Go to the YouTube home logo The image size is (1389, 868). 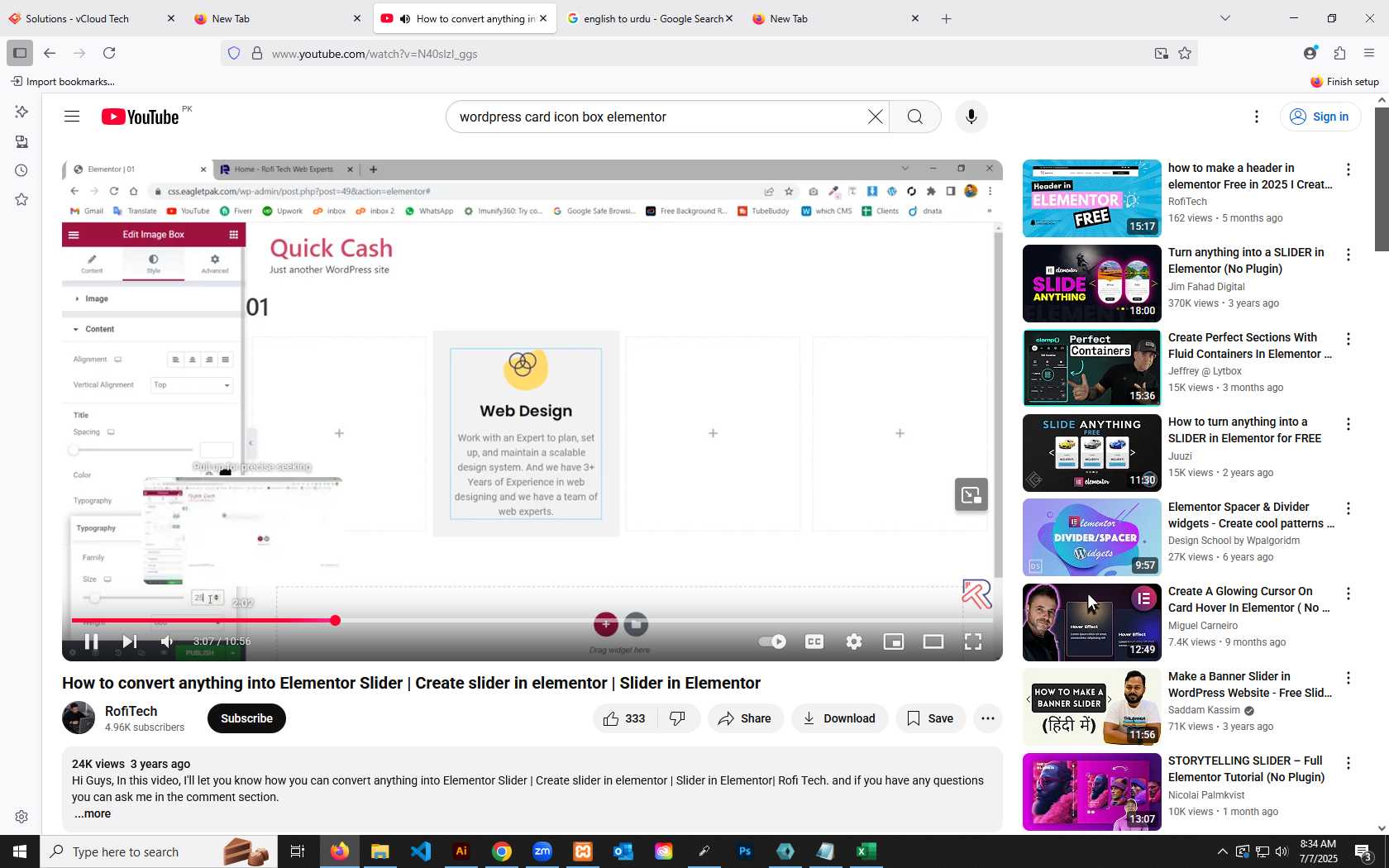click(141, 117)
